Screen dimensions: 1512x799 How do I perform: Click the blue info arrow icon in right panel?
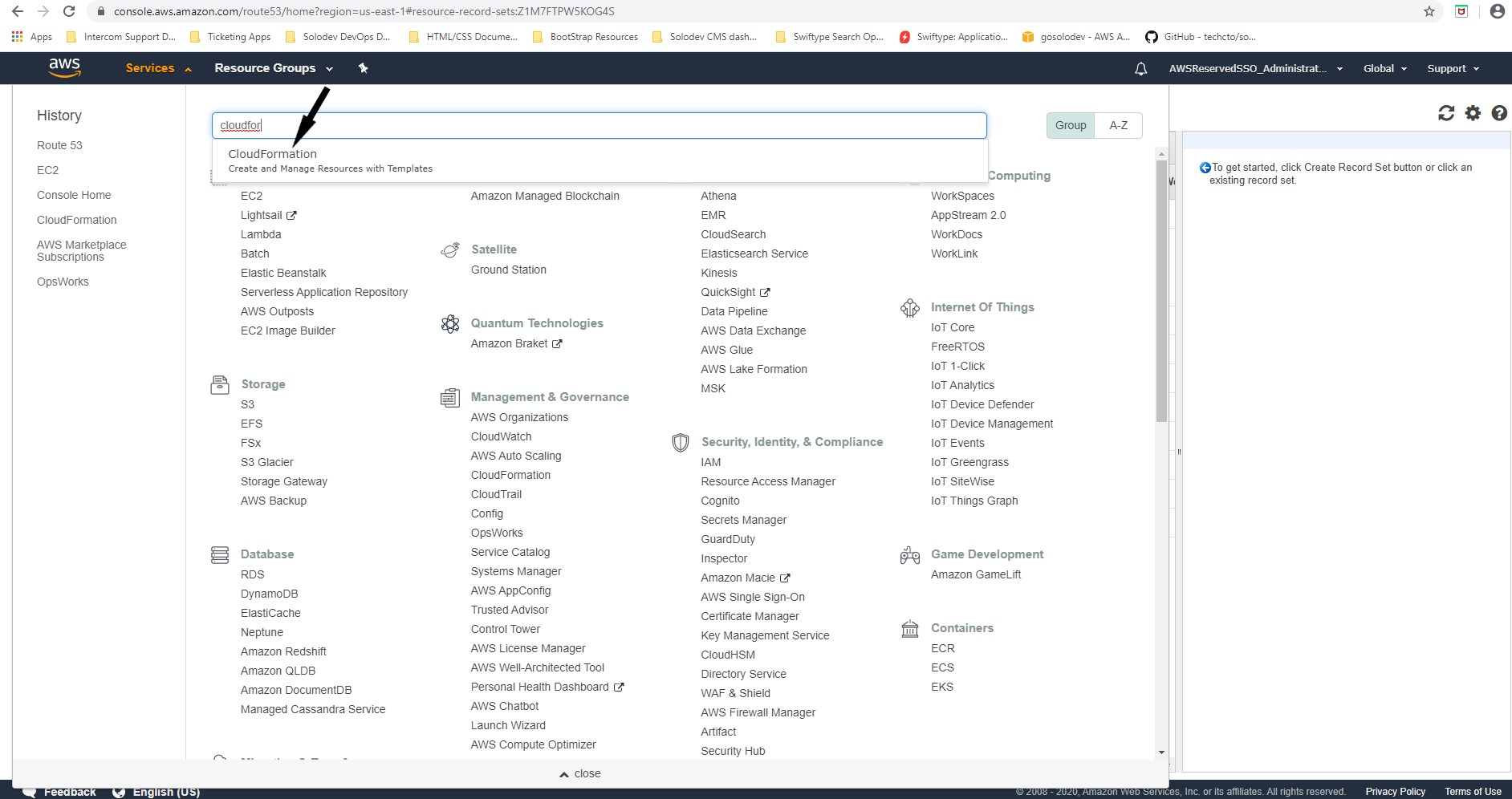click(x=1205, y=168)
